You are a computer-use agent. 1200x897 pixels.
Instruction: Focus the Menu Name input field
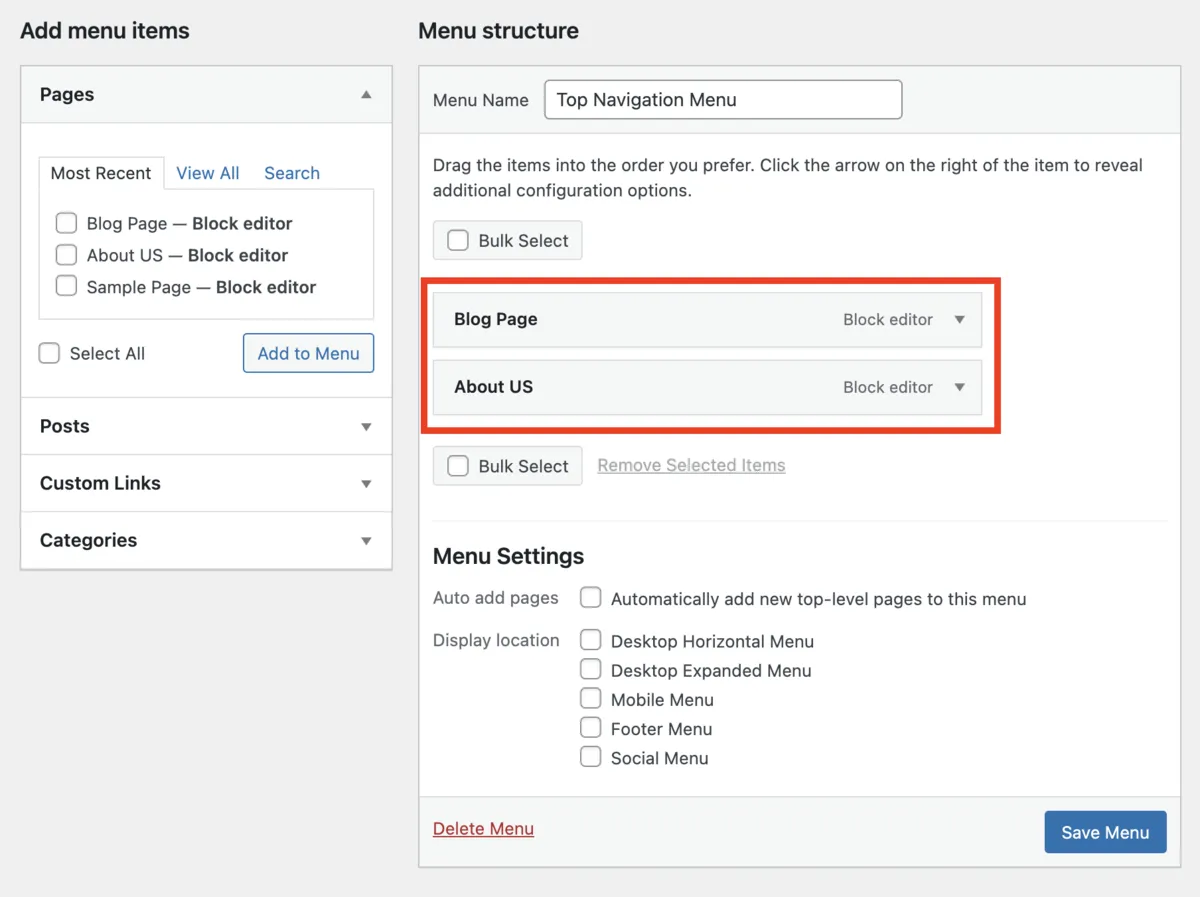[723, 100]
